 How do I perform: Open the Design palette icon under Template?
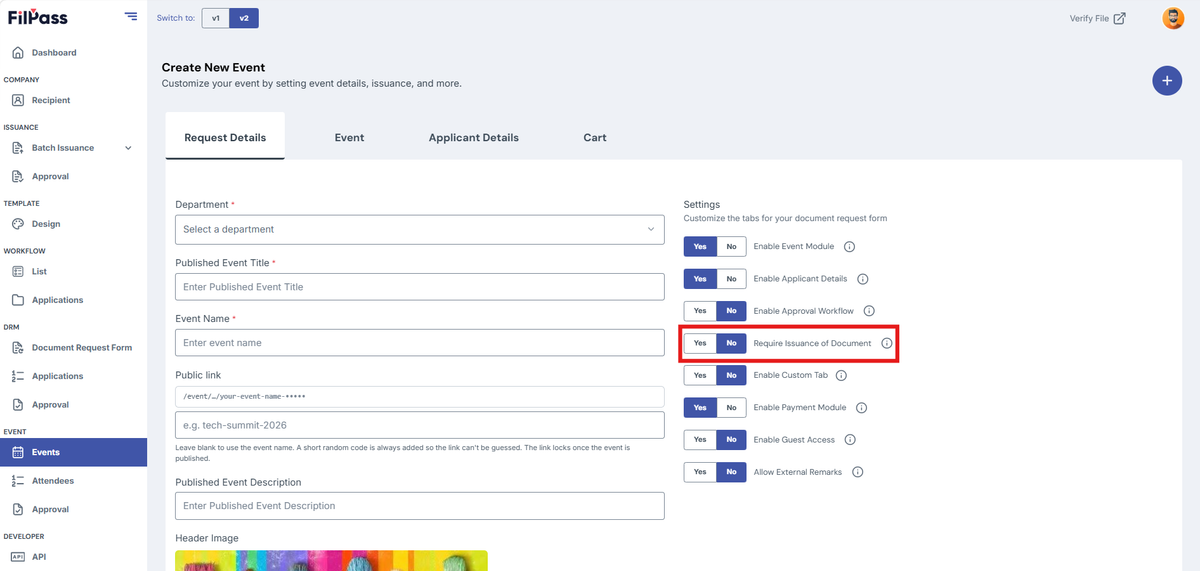pos(18,224)
